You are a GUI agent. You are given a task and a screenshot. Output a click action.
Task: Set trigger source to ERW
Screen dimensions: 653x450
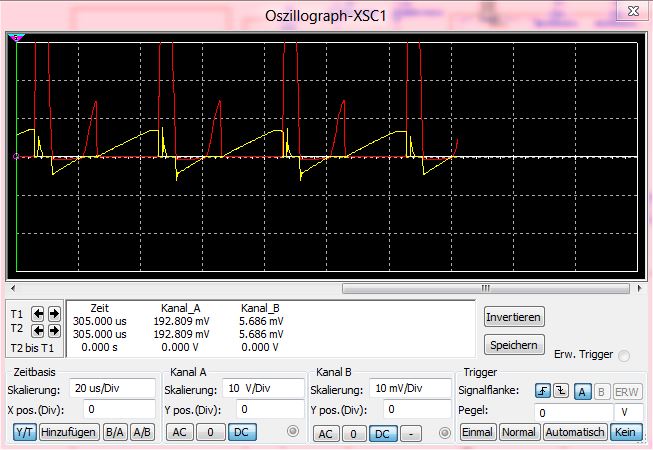tap(626, 392)
